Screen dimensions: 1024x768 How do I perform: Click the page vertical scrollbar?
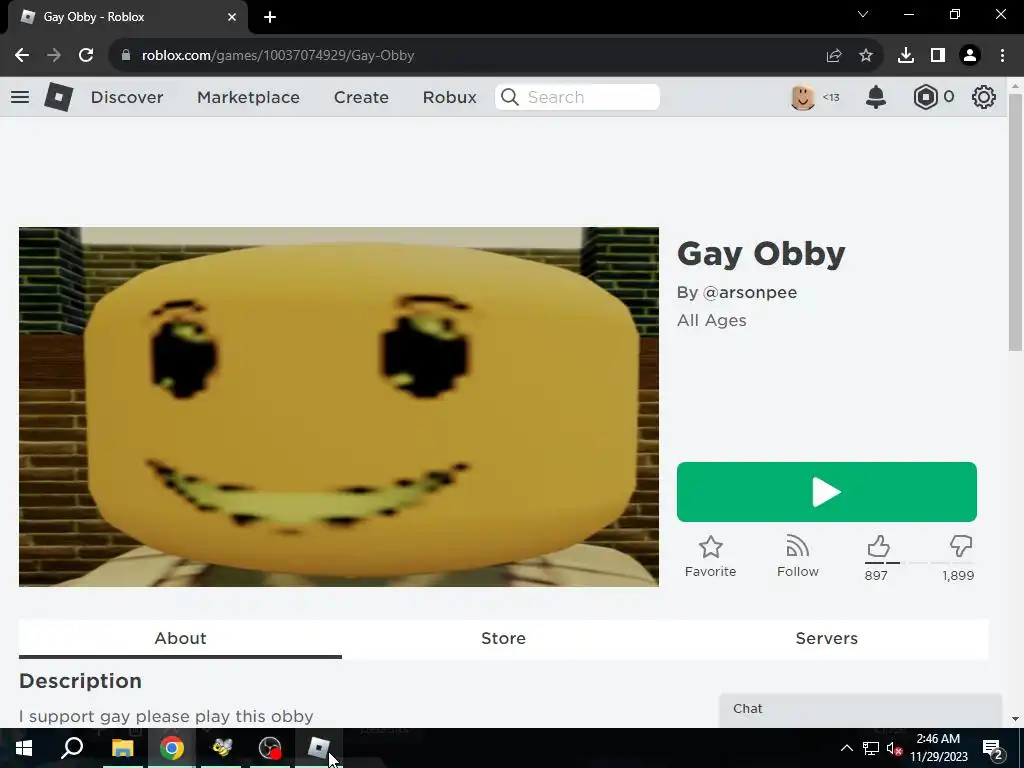1015,222
